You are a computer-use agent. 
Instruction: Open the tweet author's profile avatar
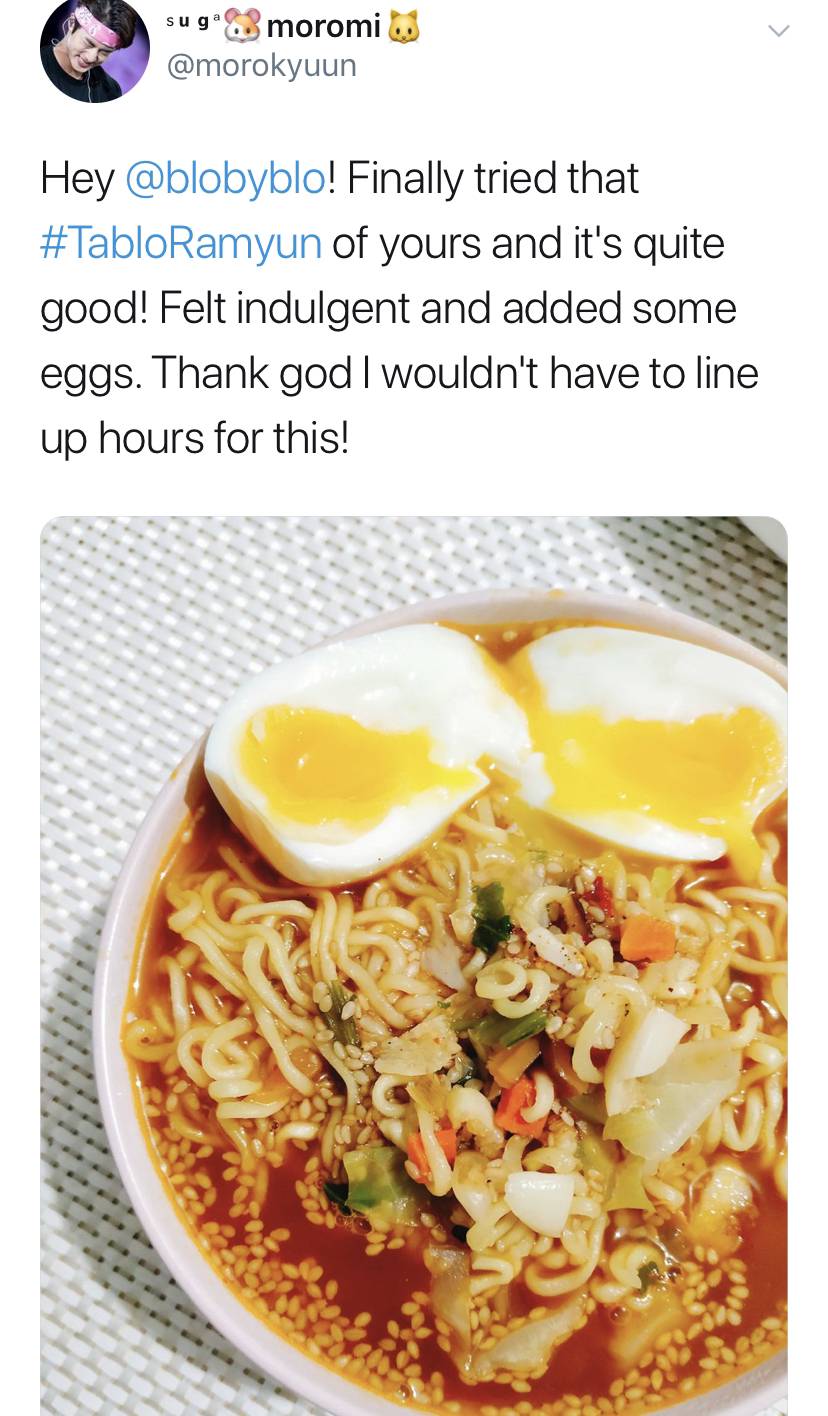(x=95, y=49)
